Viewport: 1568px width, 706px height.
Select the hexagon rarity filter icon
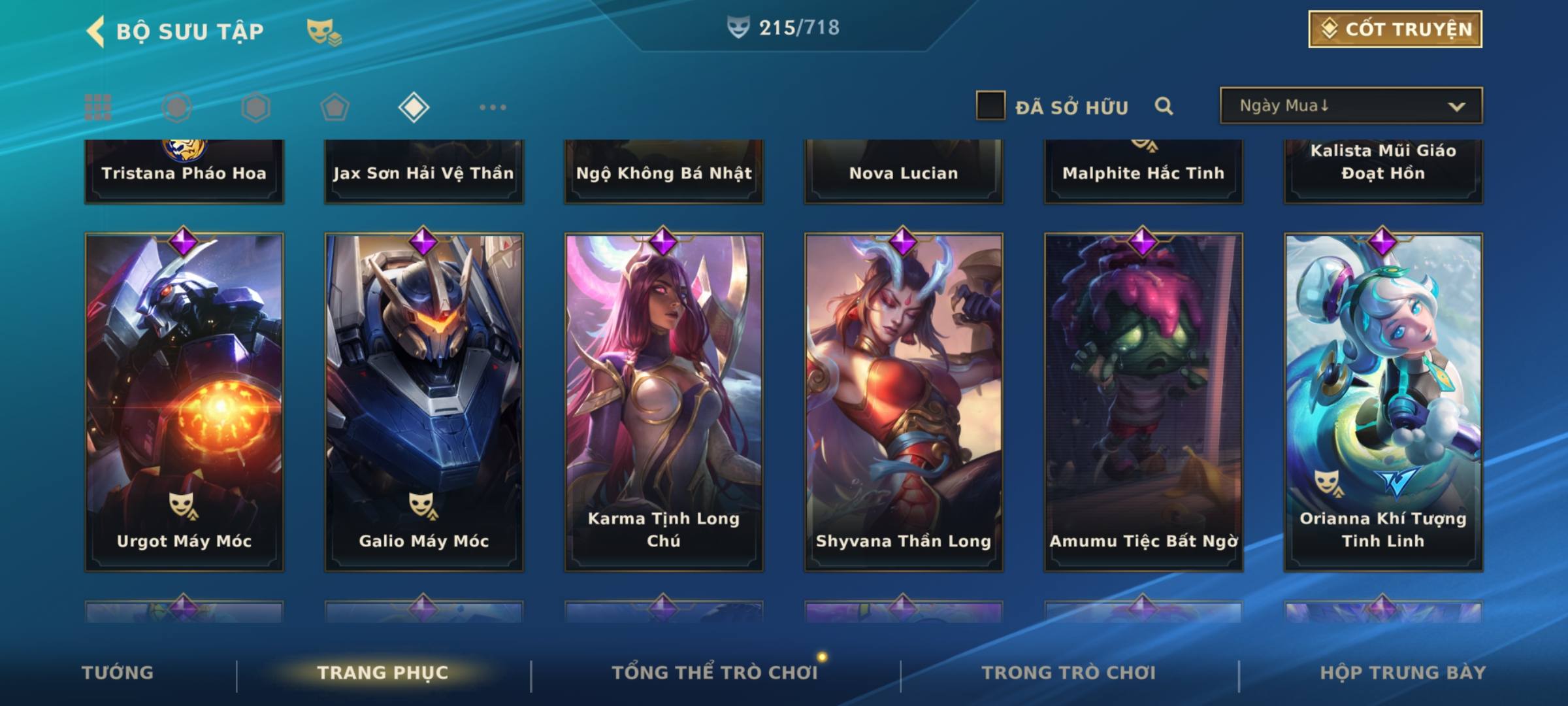tap(255, 107)
